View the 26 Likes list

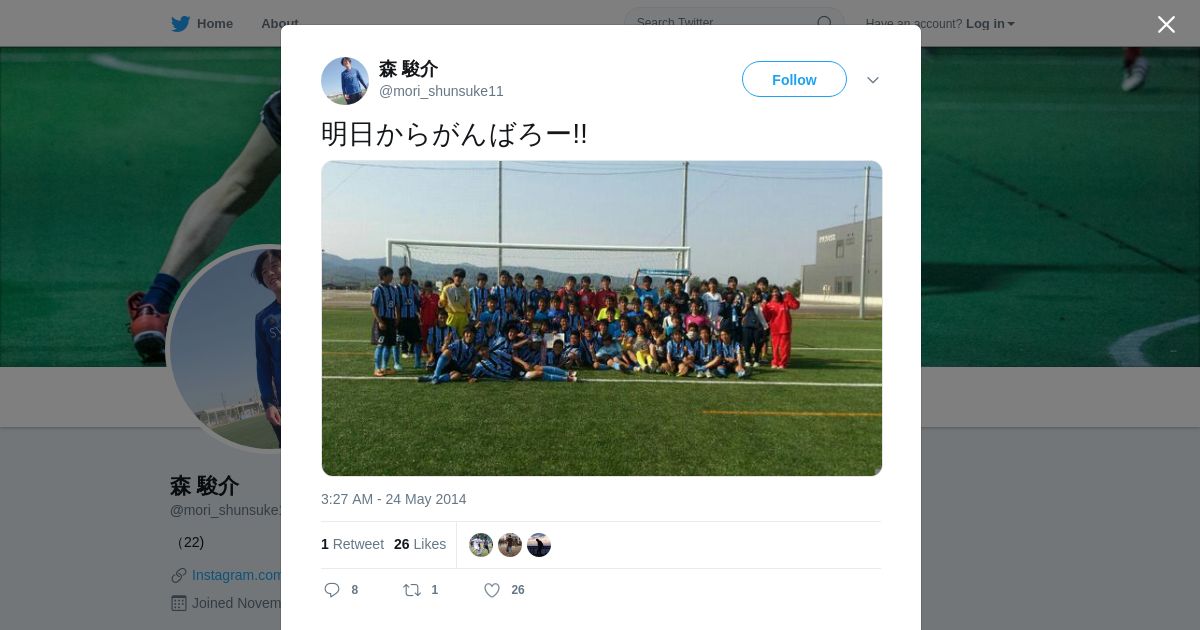point(420,544)
